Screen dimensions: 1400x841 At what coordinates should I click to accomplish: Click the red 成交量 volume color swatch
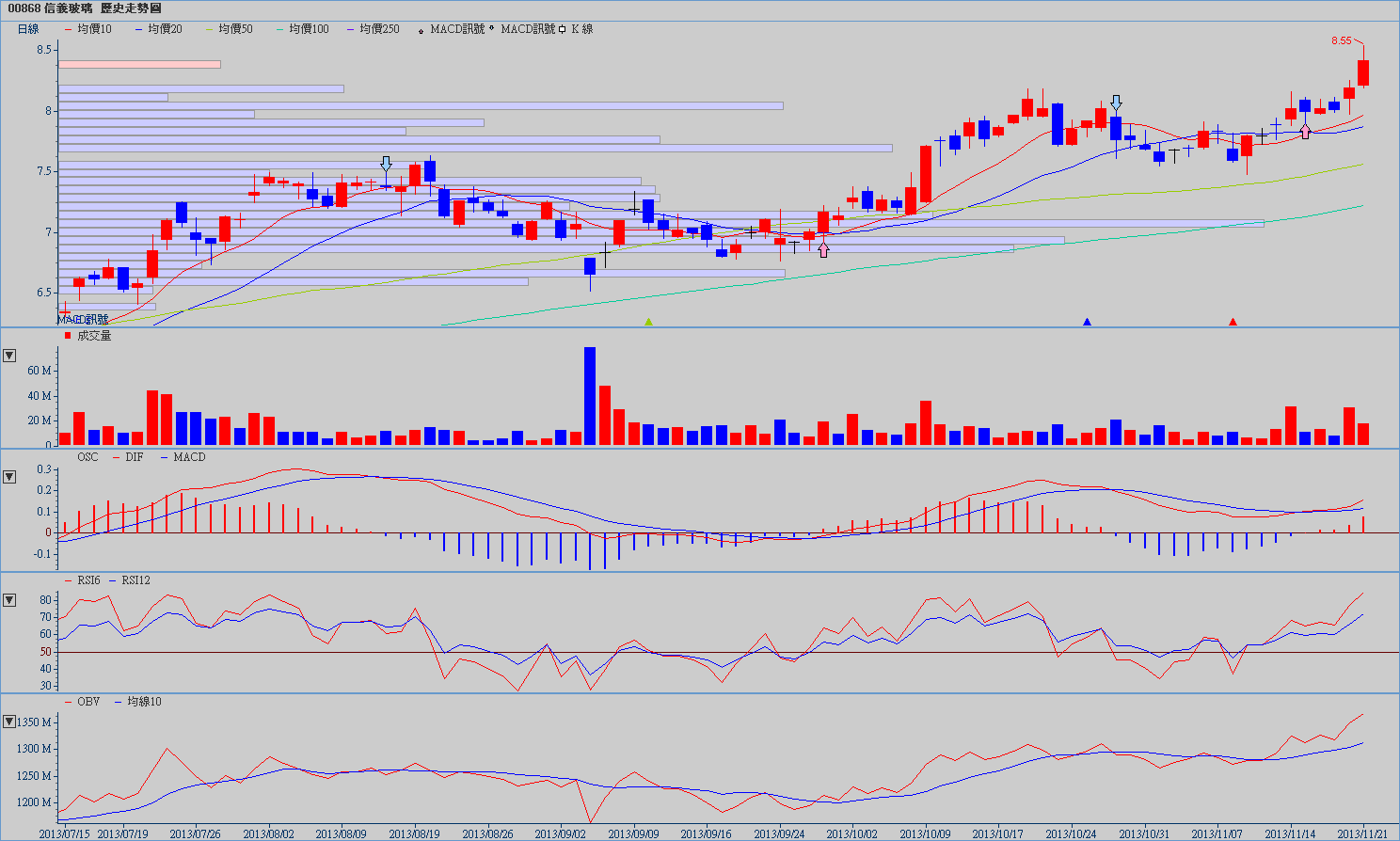coord(67,336)
